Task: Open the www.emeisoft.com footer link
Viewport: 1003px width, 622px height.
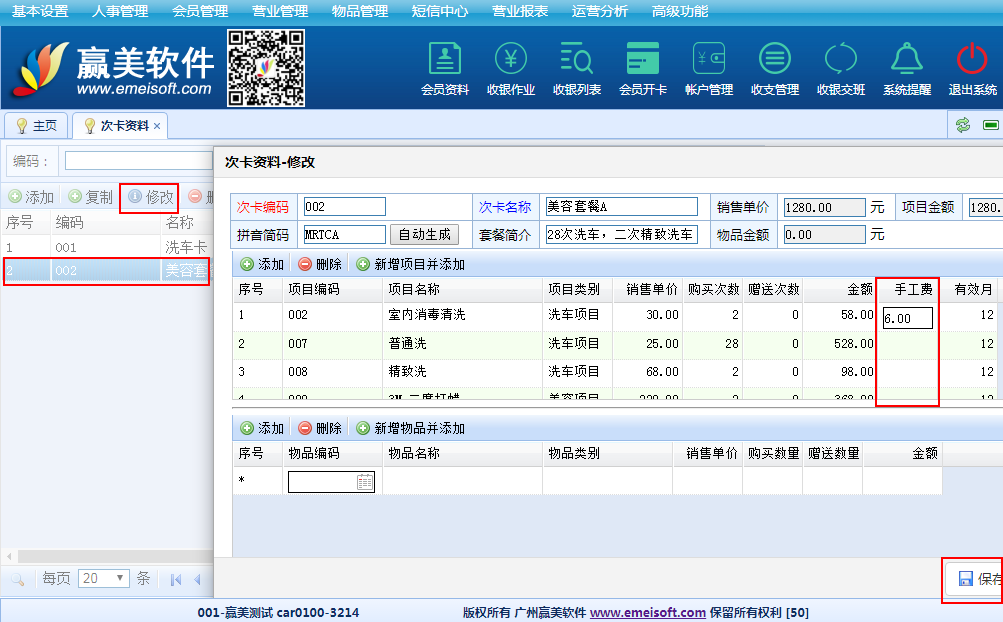Action: click(647, 612)
